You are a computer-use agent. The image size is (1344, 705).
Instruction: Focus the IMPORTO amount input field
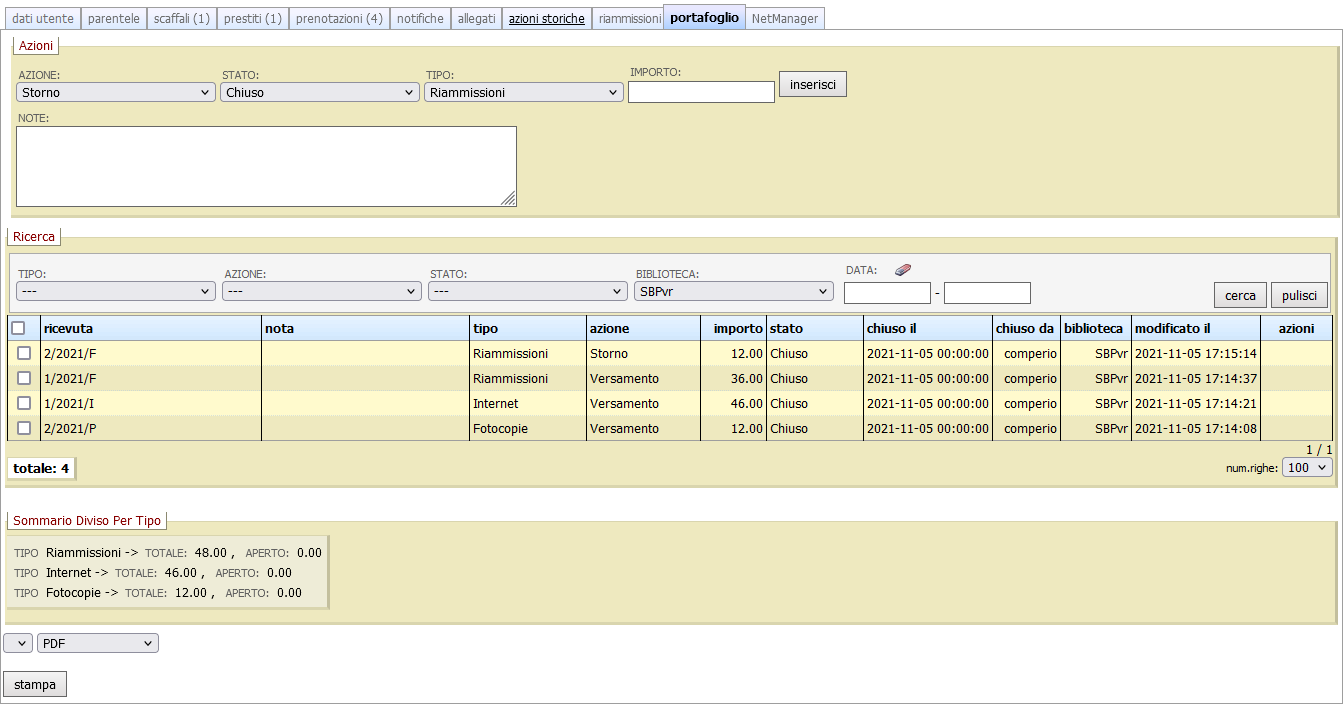[x=701, y=92]
